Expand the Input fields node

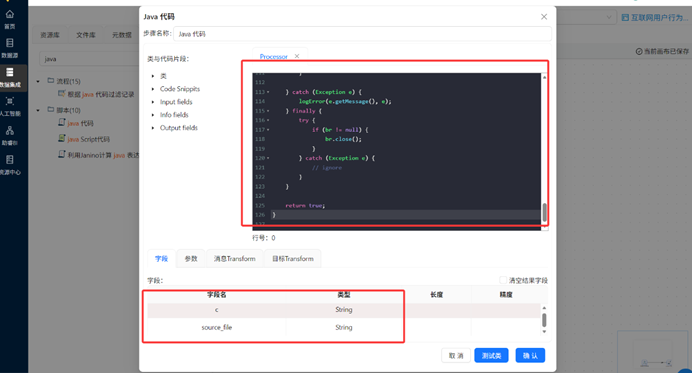click(x=153, y=102)
